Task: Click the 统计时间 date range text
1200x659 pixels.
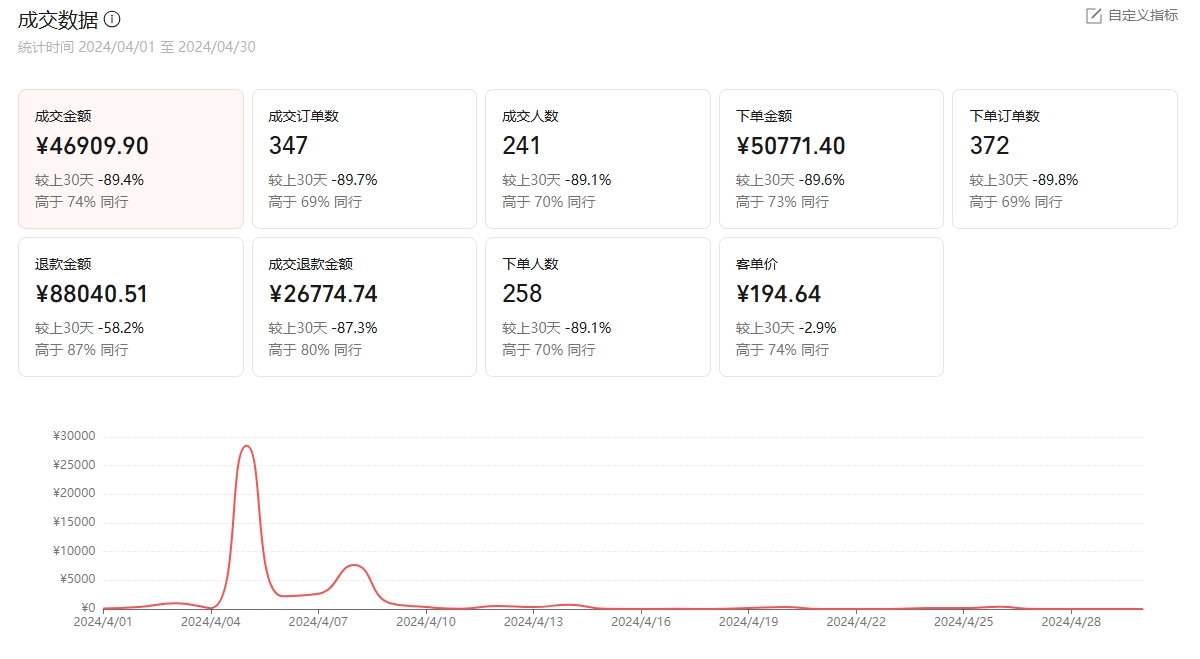Action: pyautogui.click(x=137, y=47)
